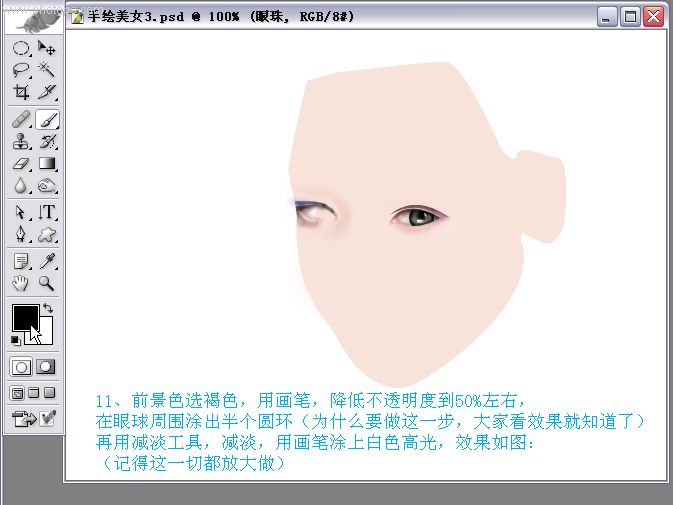Select the Elliptical Marquee tool
Viewport: 673px width, 505px height.
(x=21, y=48)
